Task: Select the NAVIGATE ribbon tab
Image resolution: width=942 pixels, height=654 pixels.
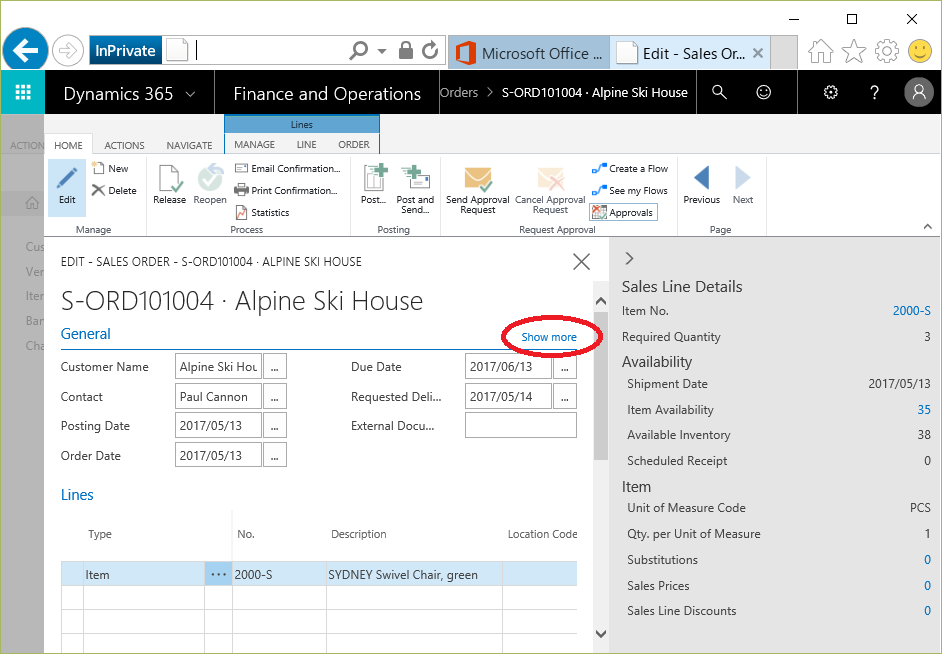Action: (189, 145)
